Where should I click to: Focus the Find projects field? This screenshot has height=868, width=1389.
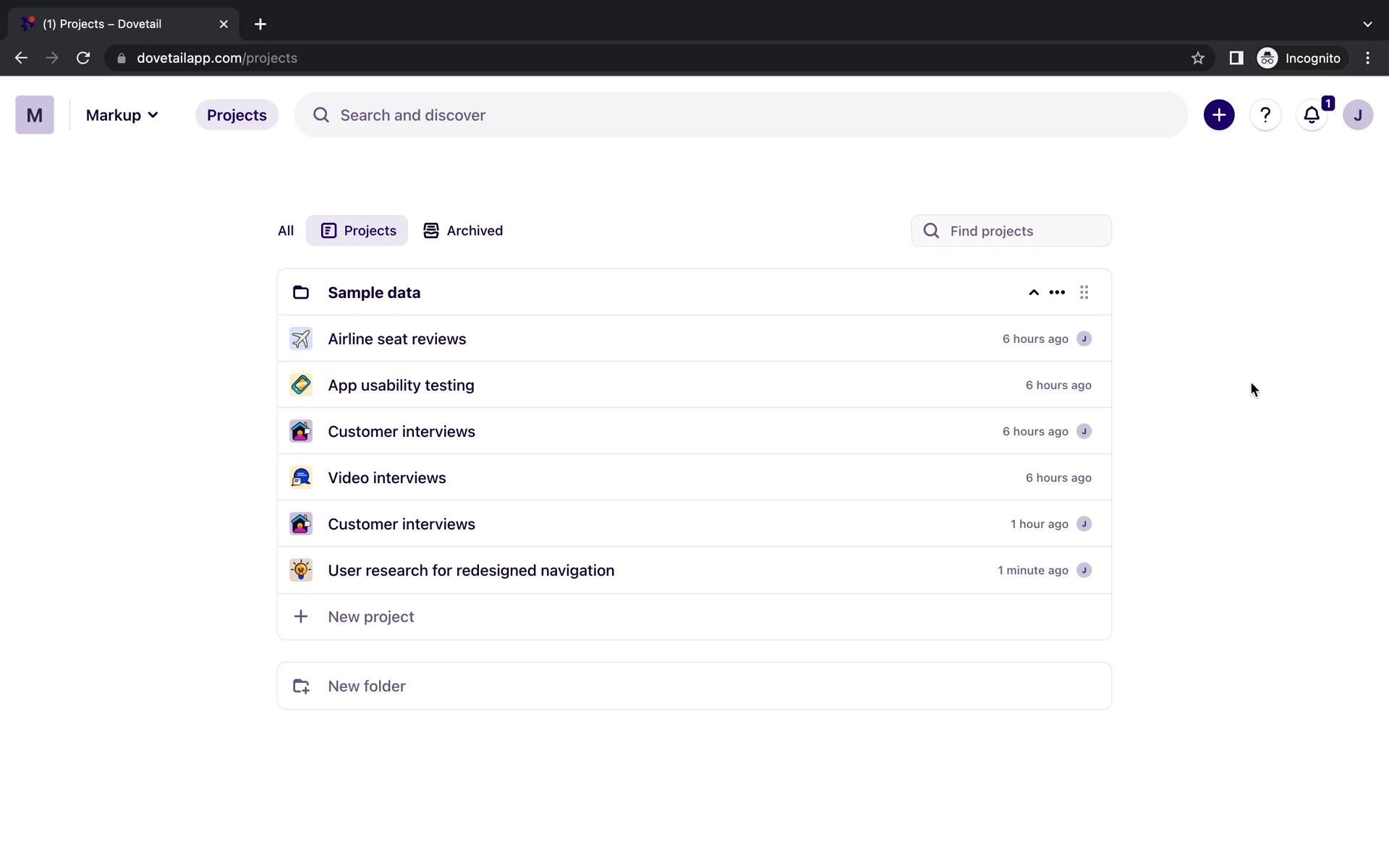[x=1024, y=231]
